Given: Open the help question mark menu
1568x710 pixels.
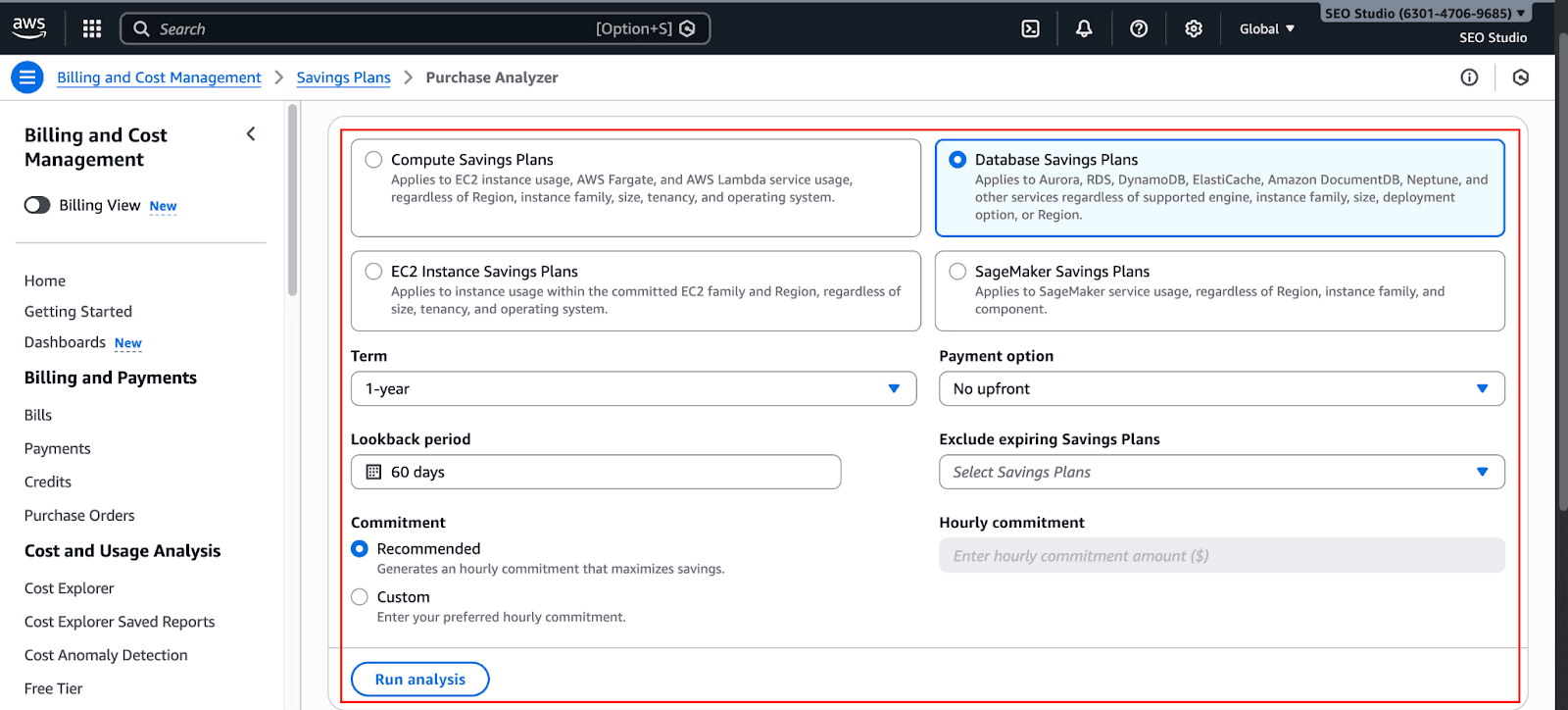Looking at the screenshot, I should click(1139, 29).
